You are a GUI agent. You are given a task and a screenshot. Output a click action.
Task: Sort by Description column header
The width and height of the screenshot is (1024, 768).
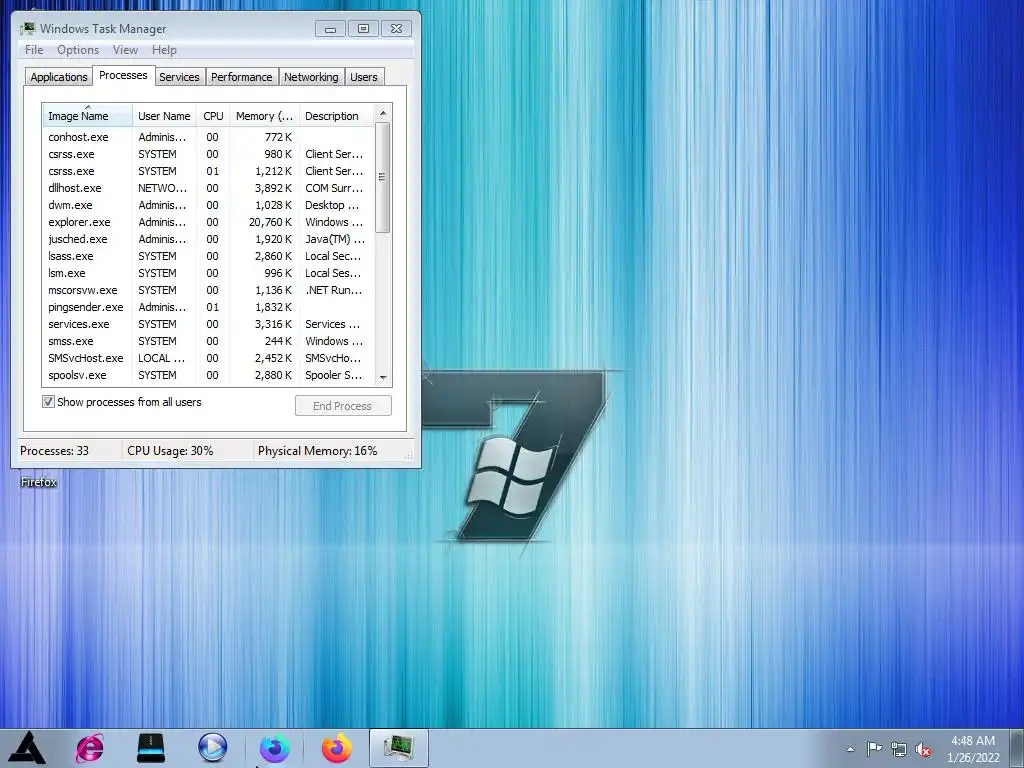pyautogui.click(x=336, y=116)
